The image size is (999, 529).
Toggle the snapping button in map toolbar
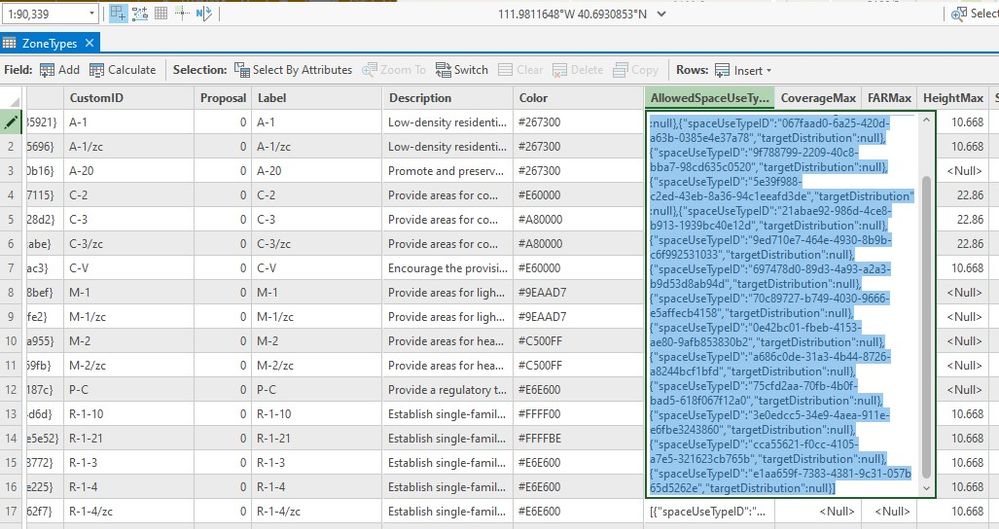click(x=118, y=13)
